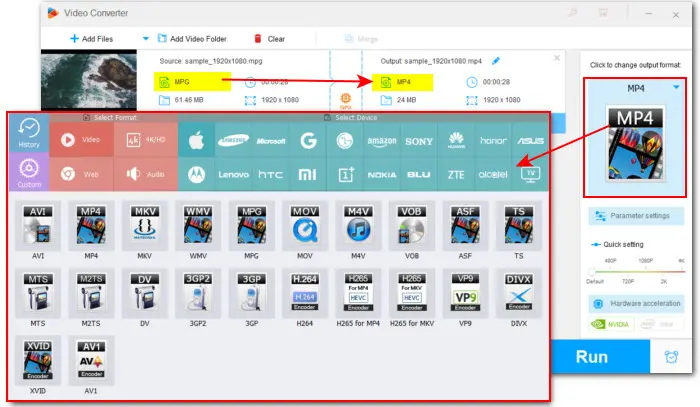Screen dimensions: 700x407
Task: Toggle NVIDIA GPU acceleration
Action: coord(610,325)
